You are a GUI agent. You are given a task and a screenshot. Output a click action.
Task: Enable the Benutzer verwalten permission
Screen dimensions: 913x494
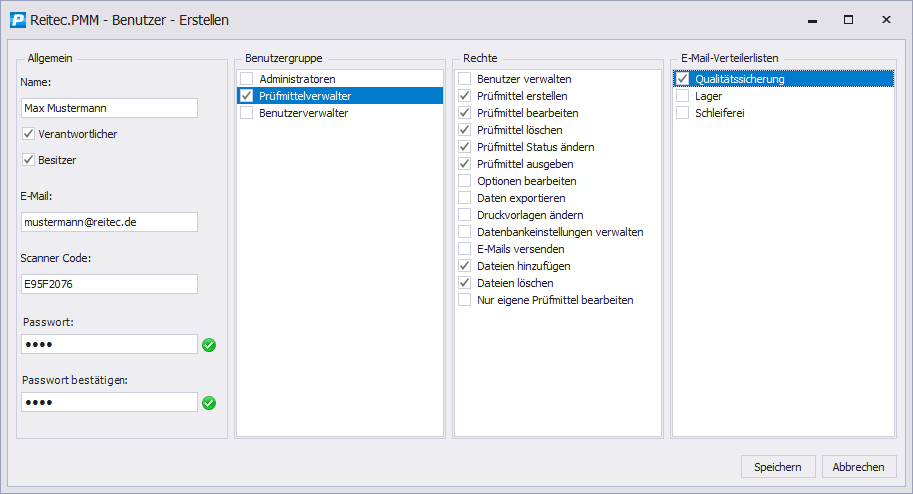[x=464, y=79]
